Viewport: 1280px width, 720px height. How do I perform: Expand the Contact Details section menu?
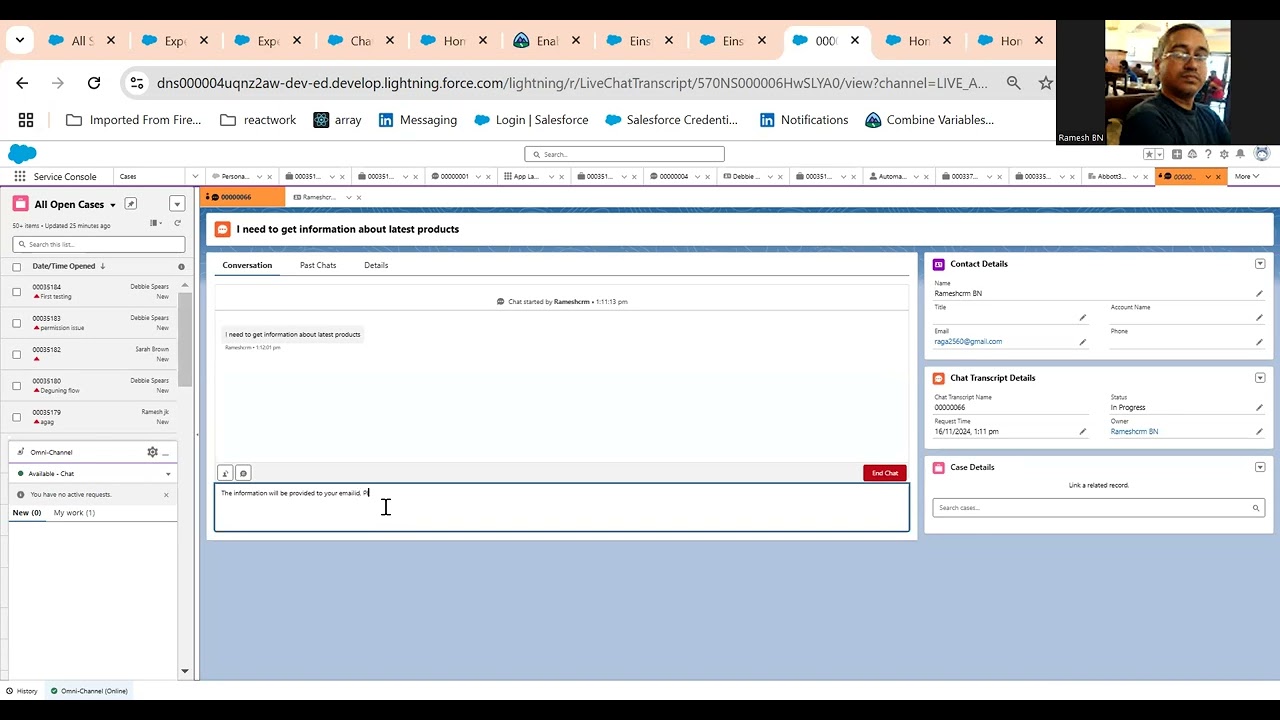(1260, 264)
